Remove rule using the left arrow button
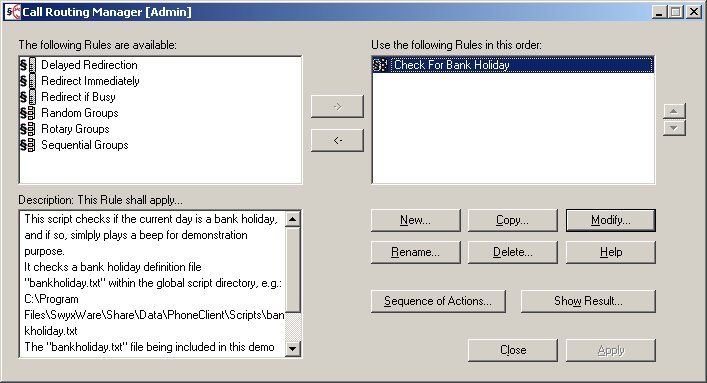 [337, 140]
